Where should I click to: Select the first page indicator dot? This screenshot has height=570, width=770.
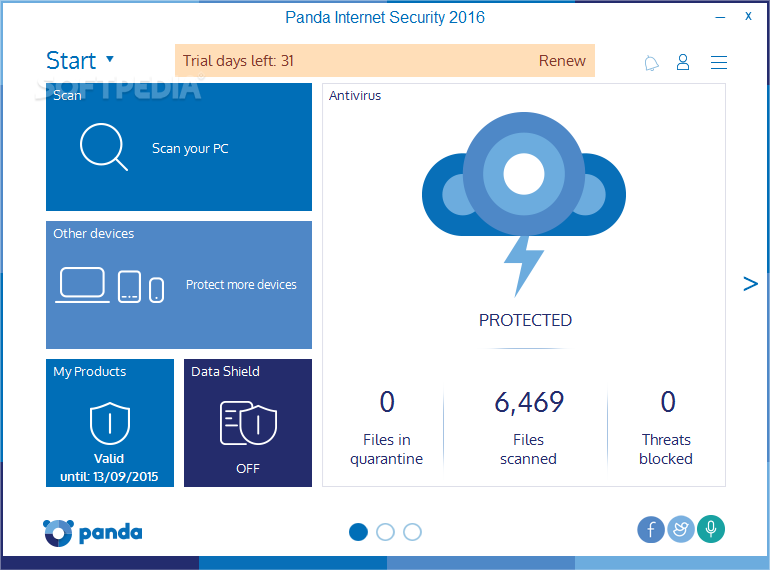click(358, 532)
